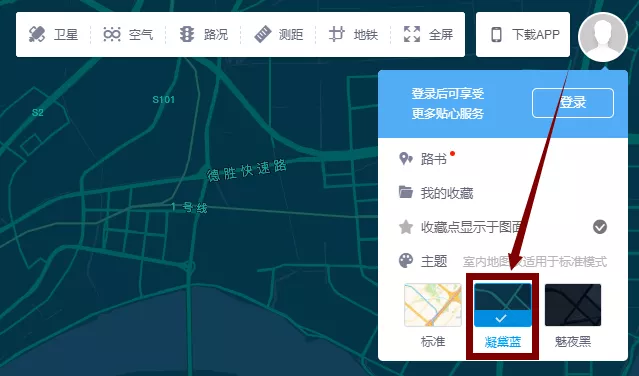Viewport: 639px width, 376px height.
Task: Click the 我的收藏 folder icon
Action: [x=405, y=192]
